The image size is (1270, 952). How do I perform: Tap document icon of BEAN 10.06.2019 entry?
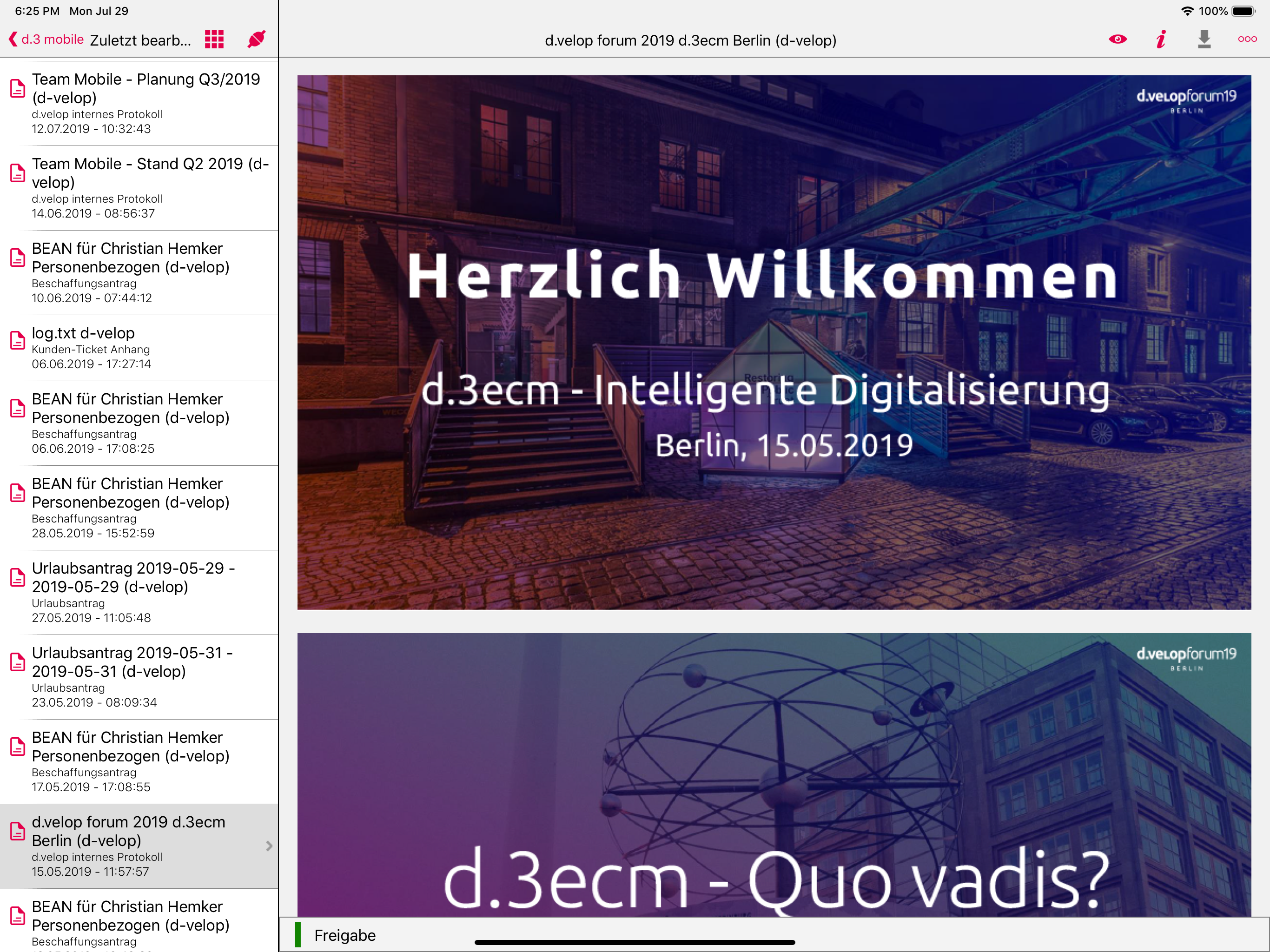point(18,257)
